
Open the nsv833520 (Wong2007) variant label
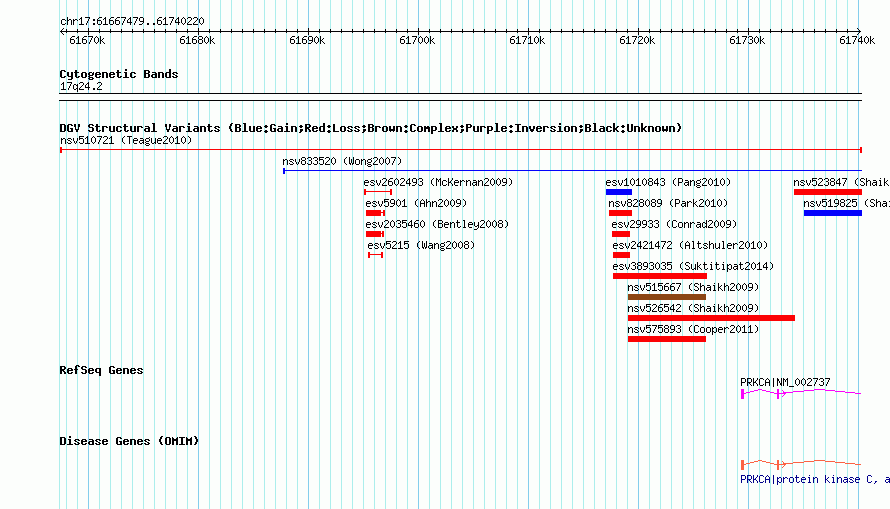point(342,161)
